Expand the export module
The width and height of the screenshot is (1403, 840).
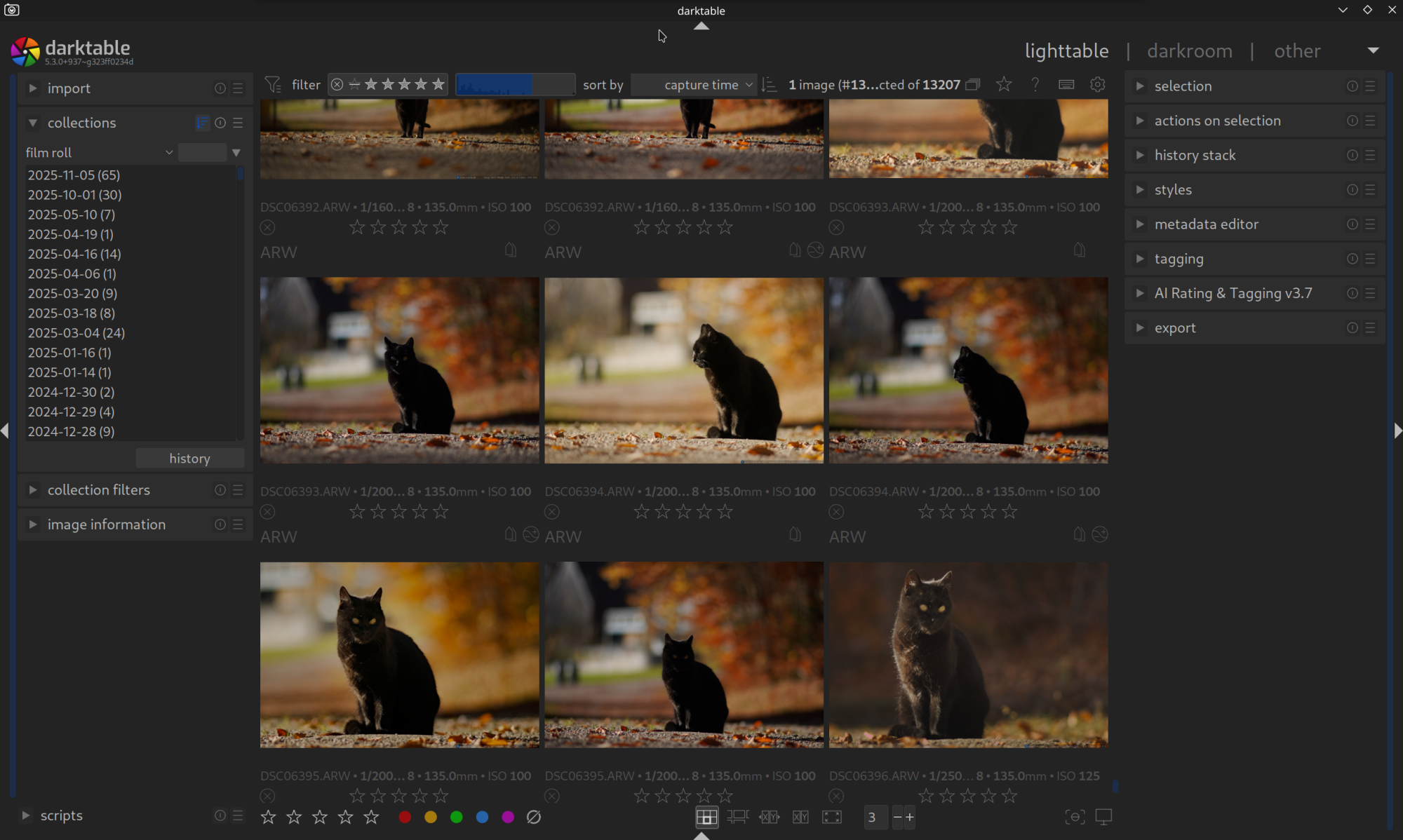pos(1175,328)
